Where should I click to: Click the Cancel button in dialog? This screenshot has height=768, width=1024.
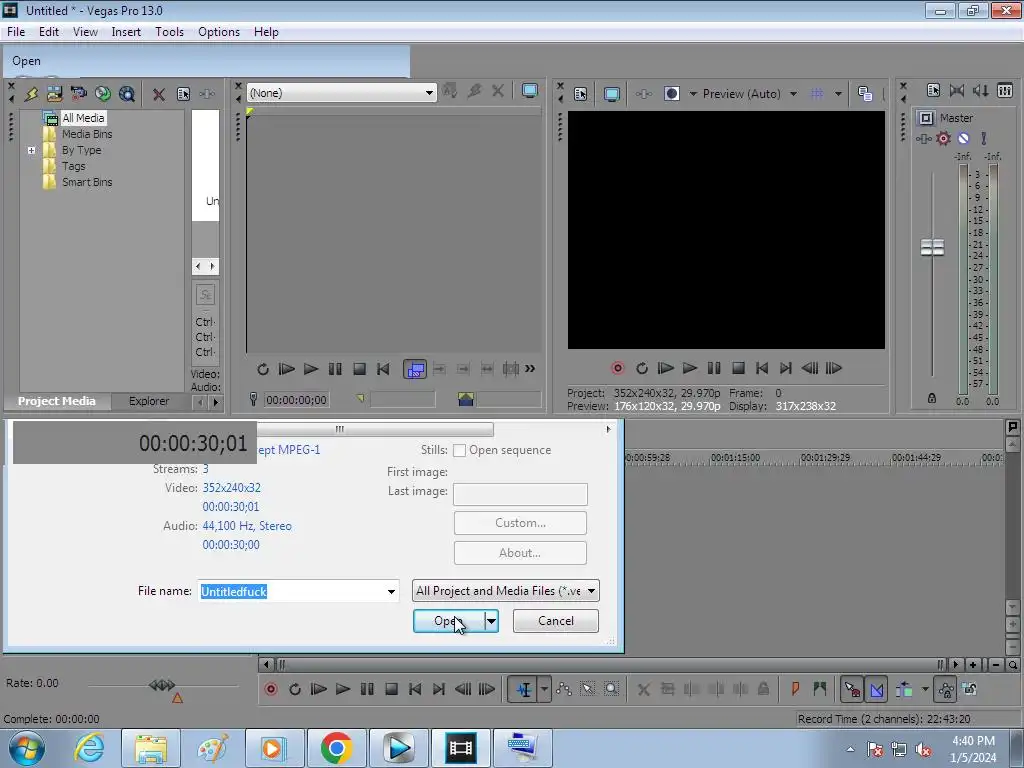(x=556, y=621)
